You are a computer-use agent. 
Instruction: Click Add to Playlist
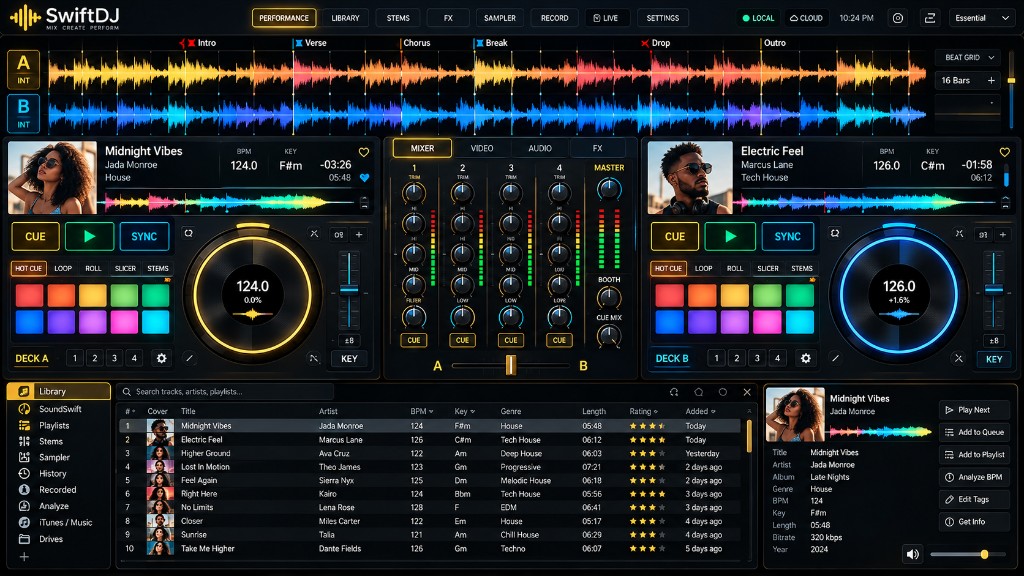974,455
